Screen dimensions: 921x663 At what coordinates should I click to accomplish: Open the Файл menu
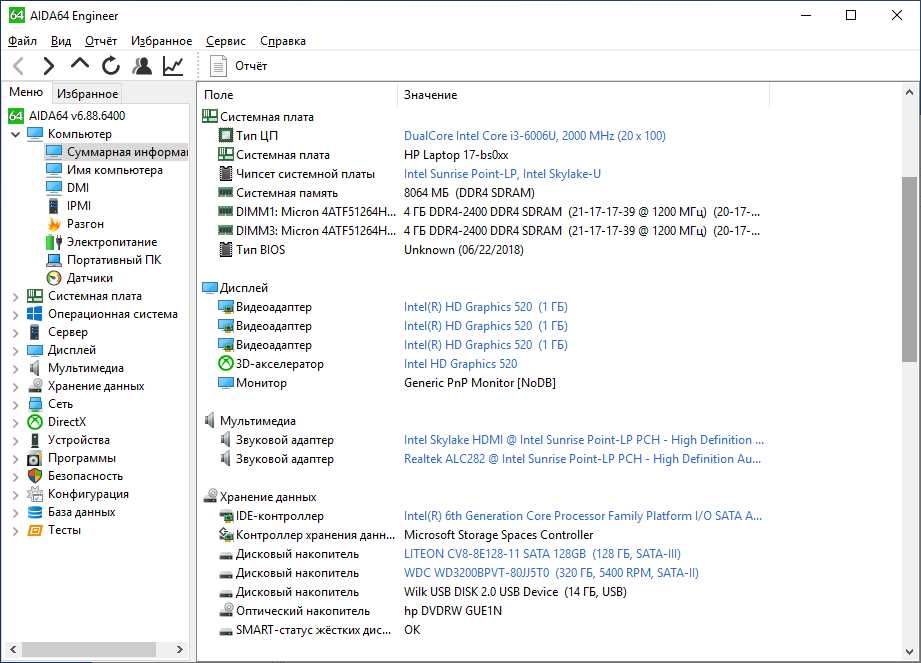click(x=22, y=41)
